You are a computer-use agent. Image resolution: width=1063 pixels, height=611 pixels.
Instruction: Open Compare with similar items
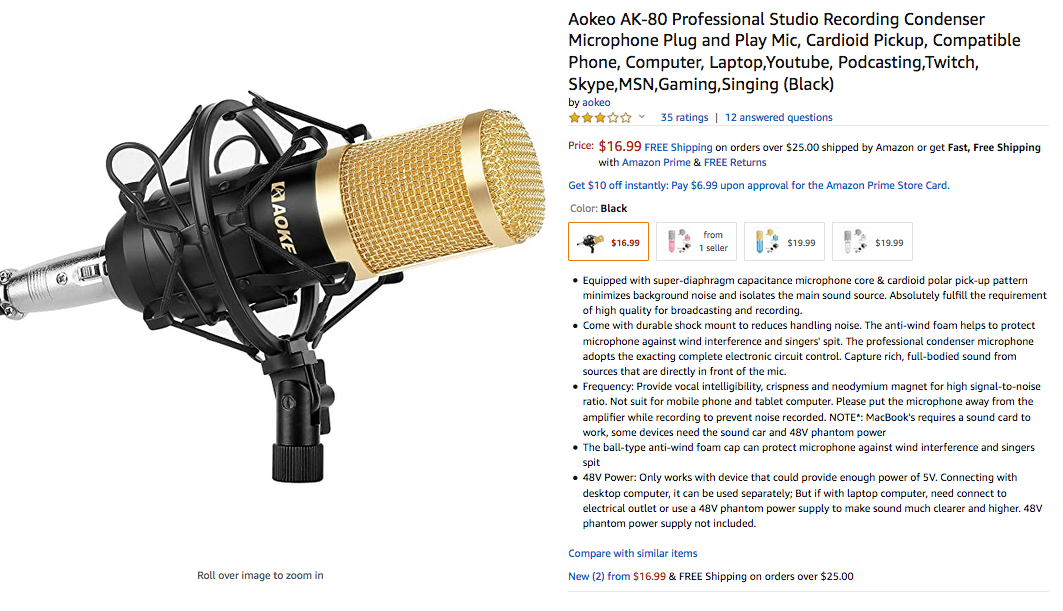click(633, 553)
